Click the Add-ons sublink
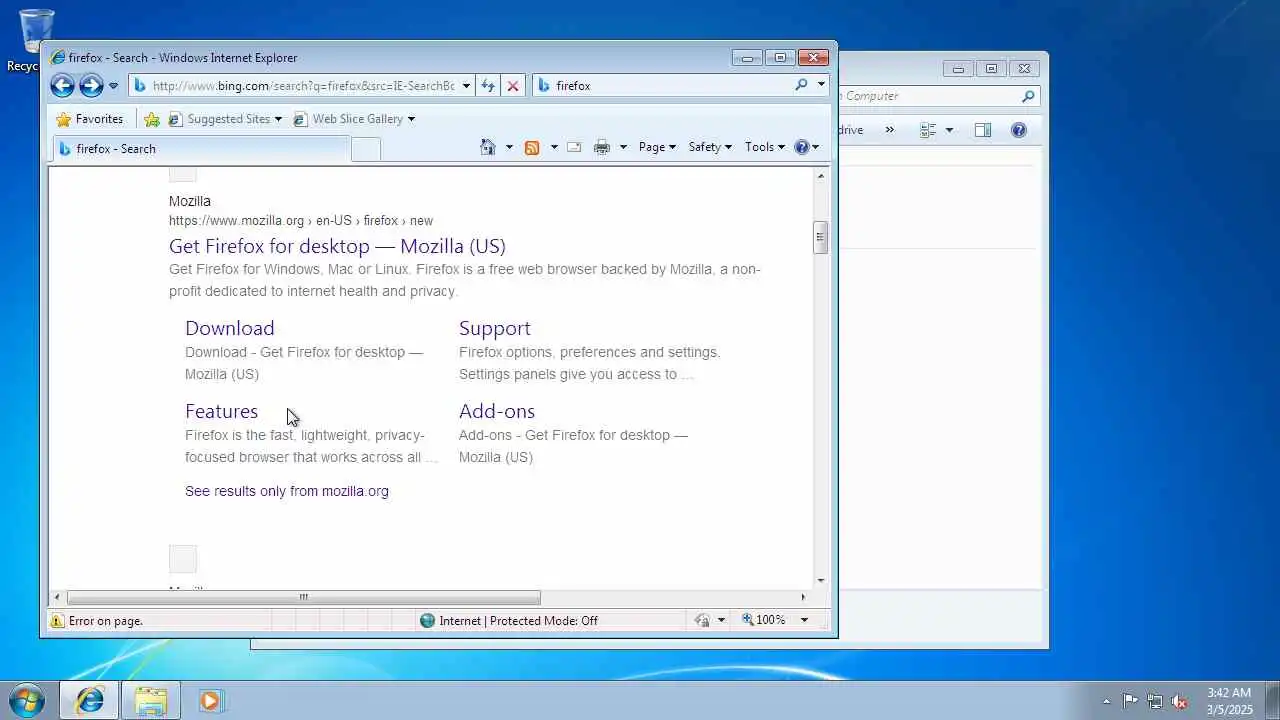 point(496,411)
